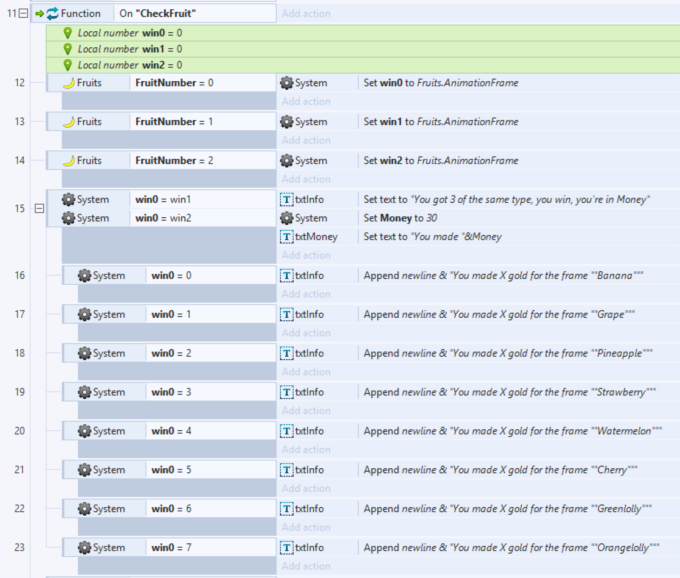Click the Fruits banana icon in event 12
This screenshot has width=680, height=578.
(68, 83)
